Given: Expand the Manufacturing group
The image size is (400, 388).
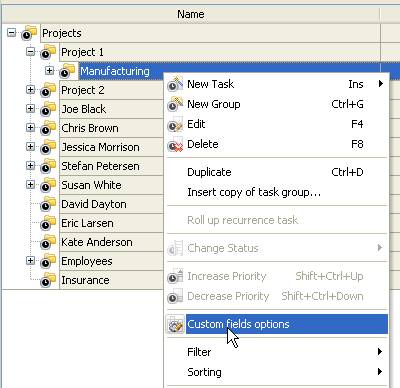Looking at the screenshot, I should point(50,71).
